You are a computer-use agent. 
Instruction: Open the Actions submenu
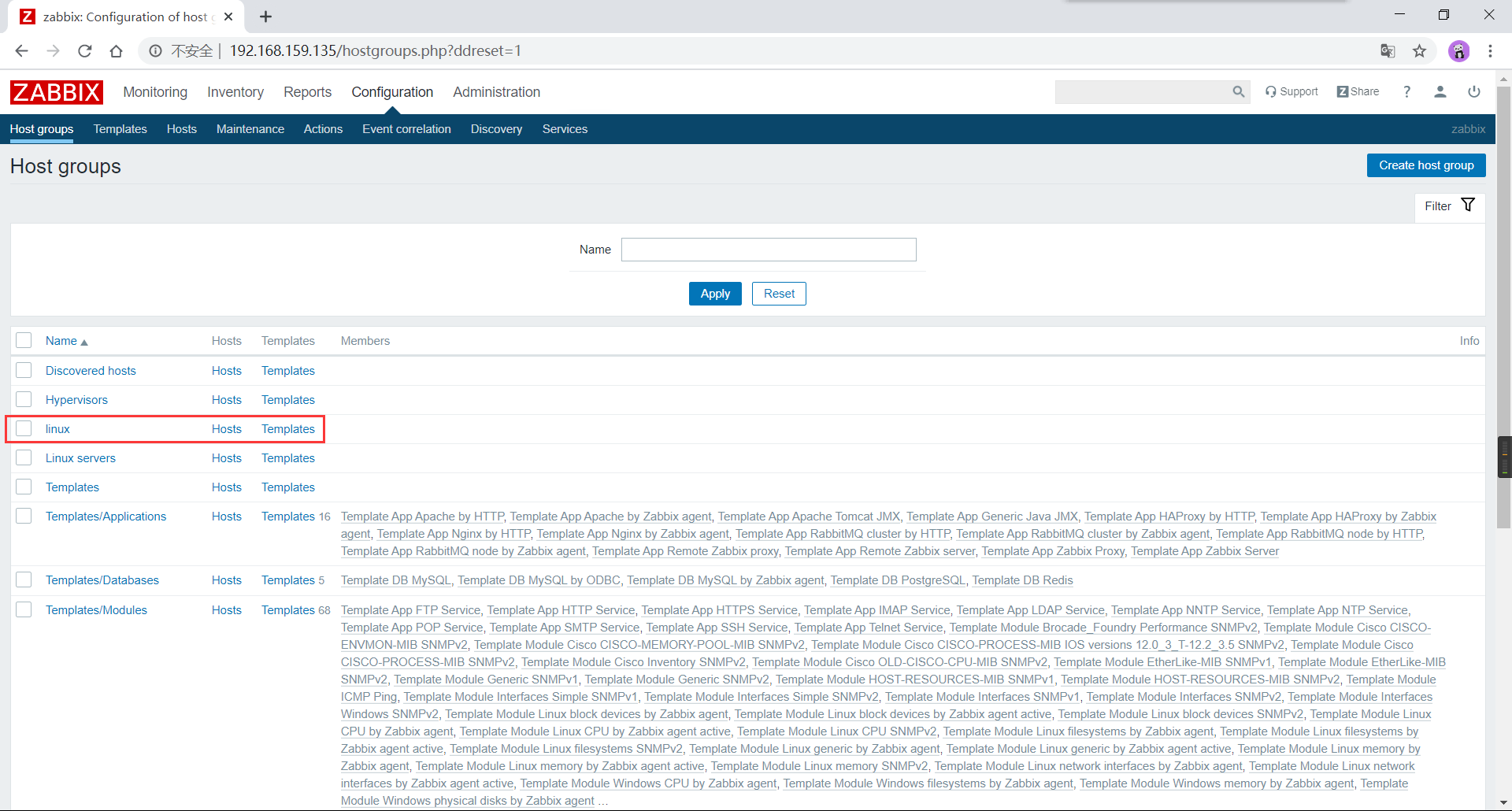323,129
